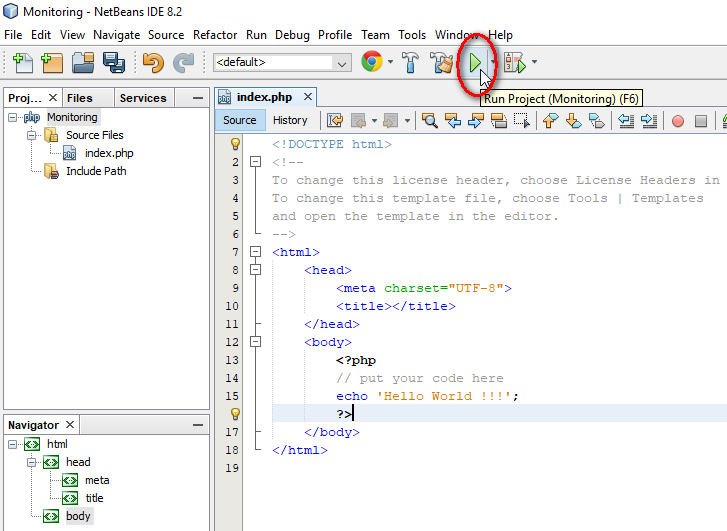Click the Build Project hammer icon
The image size is (727, 531).
click(410, 63)
